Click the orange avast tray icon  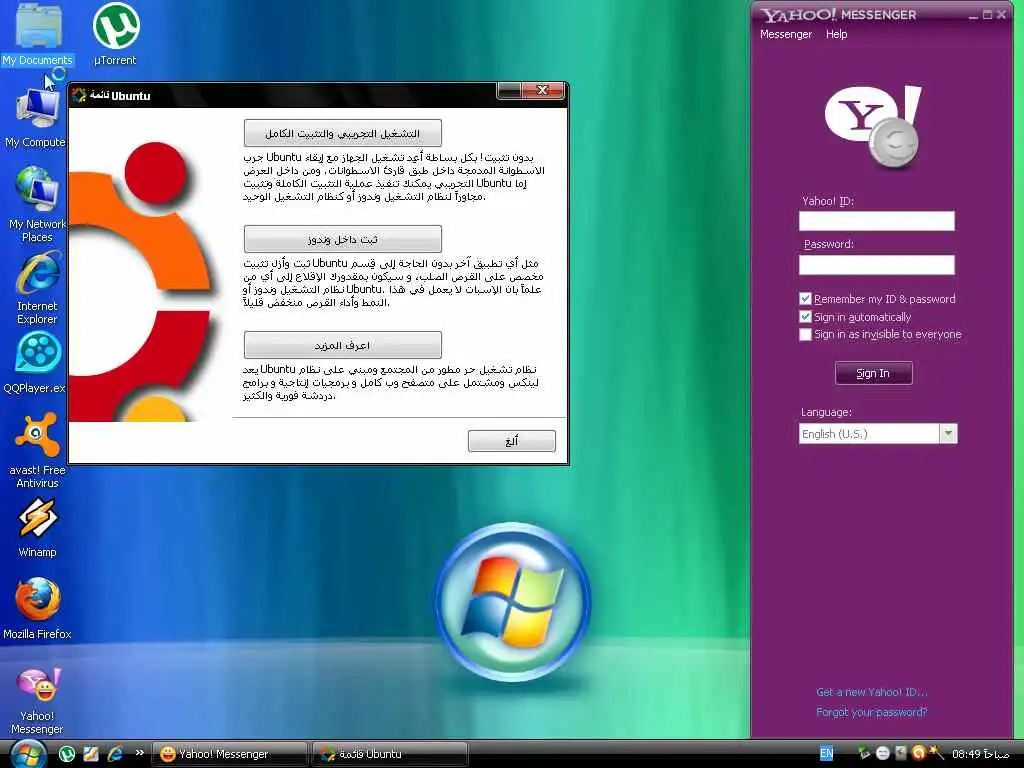918,753
